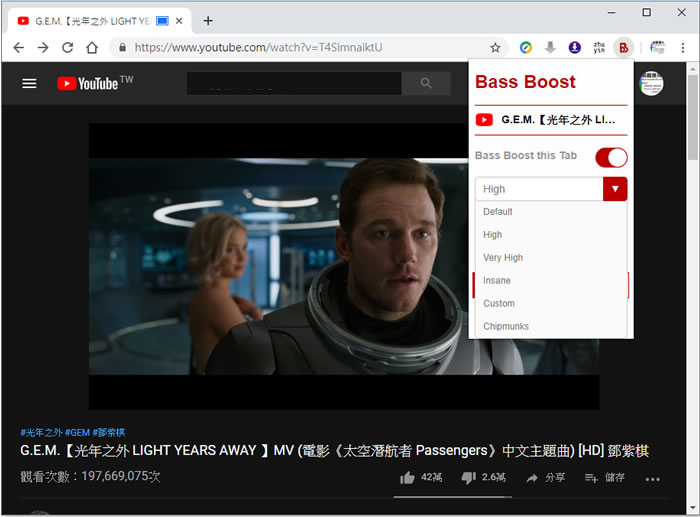Image resolution: width=700 pixels, height=517 pixels.
Task: Save the video to a playlist
Action: click(604, 478)
